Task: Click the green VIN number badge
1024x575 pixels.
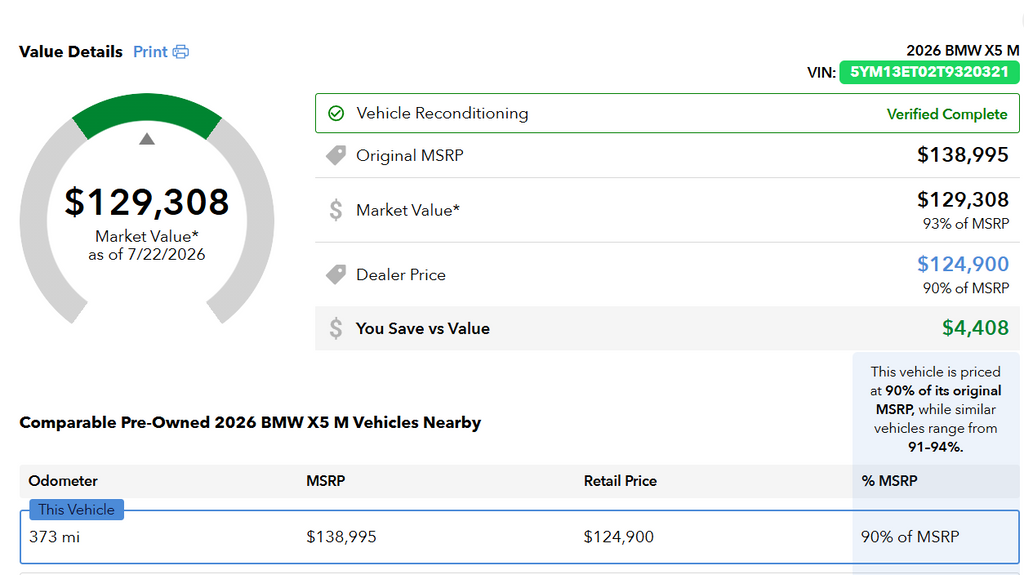Action: pos(929,72)
